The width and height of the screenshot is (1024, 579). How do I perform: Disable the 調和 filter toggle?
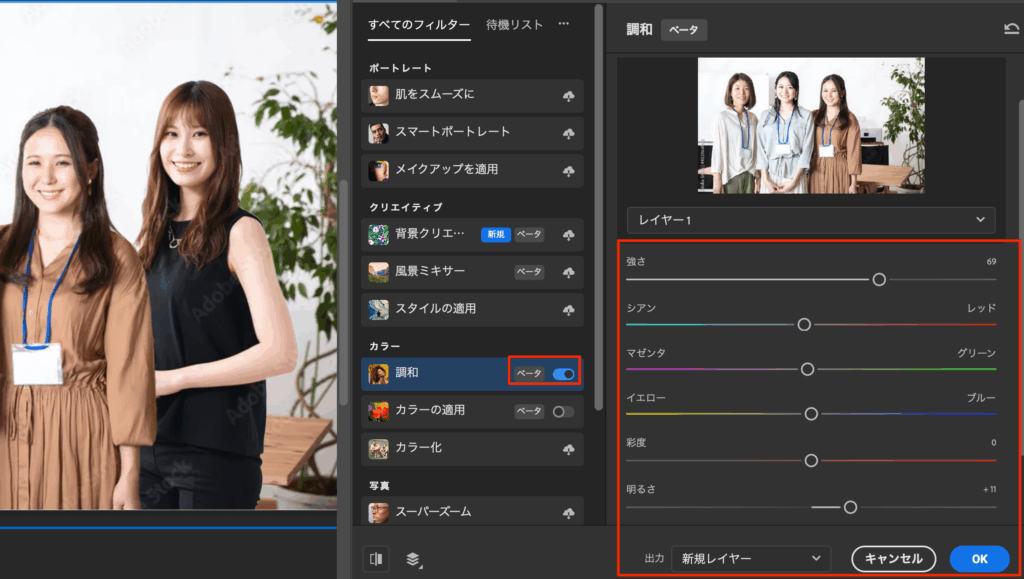pyautogui.click(x=563, y=374)
